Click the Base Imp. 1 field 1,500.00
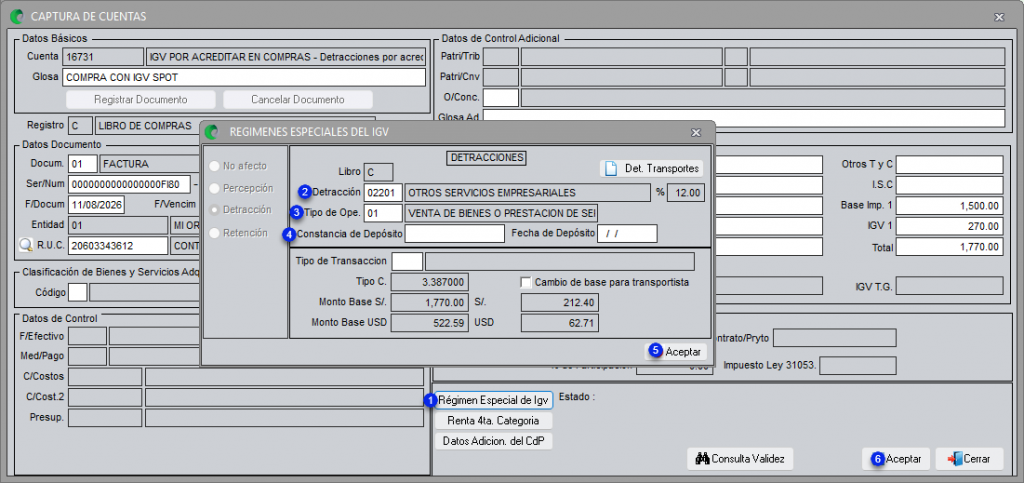The width and height of the screenshot is (1024, 483). 950,206
